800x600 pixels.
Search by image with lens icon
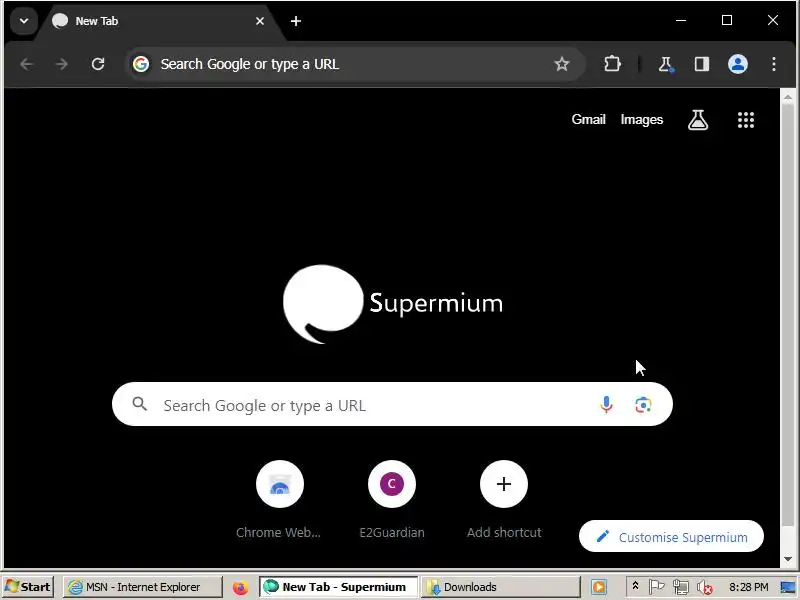[x=643, y=405]
